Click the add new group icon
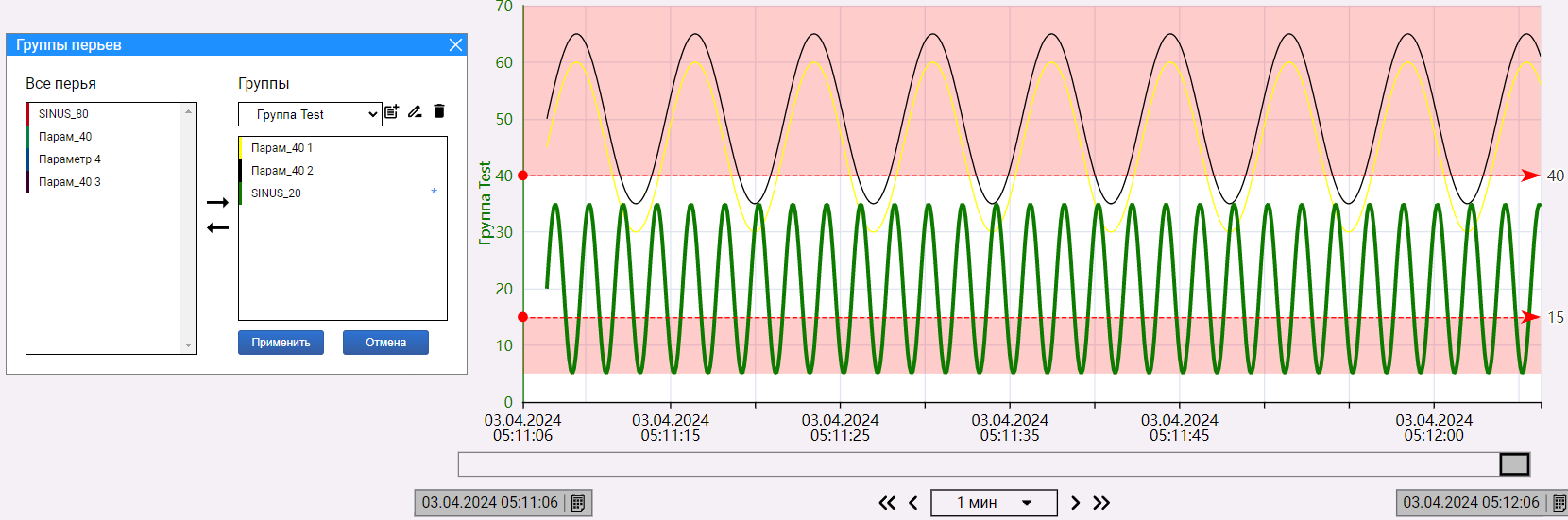The height and width of the screenshot is (520, 1568). click(x=392, y=111)
